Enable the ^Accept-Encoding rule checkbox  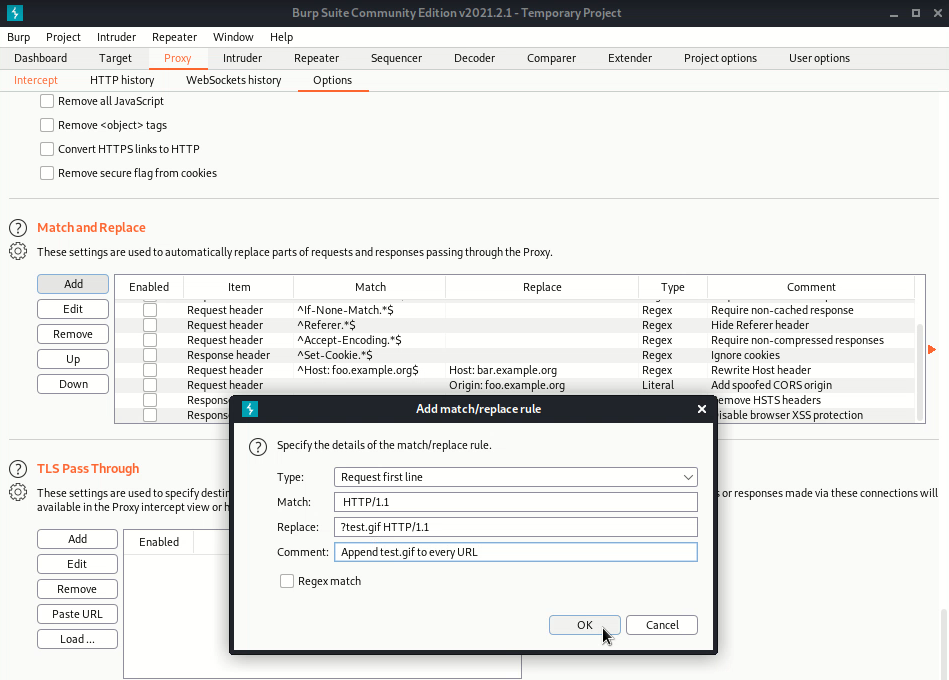coord(150,340)
